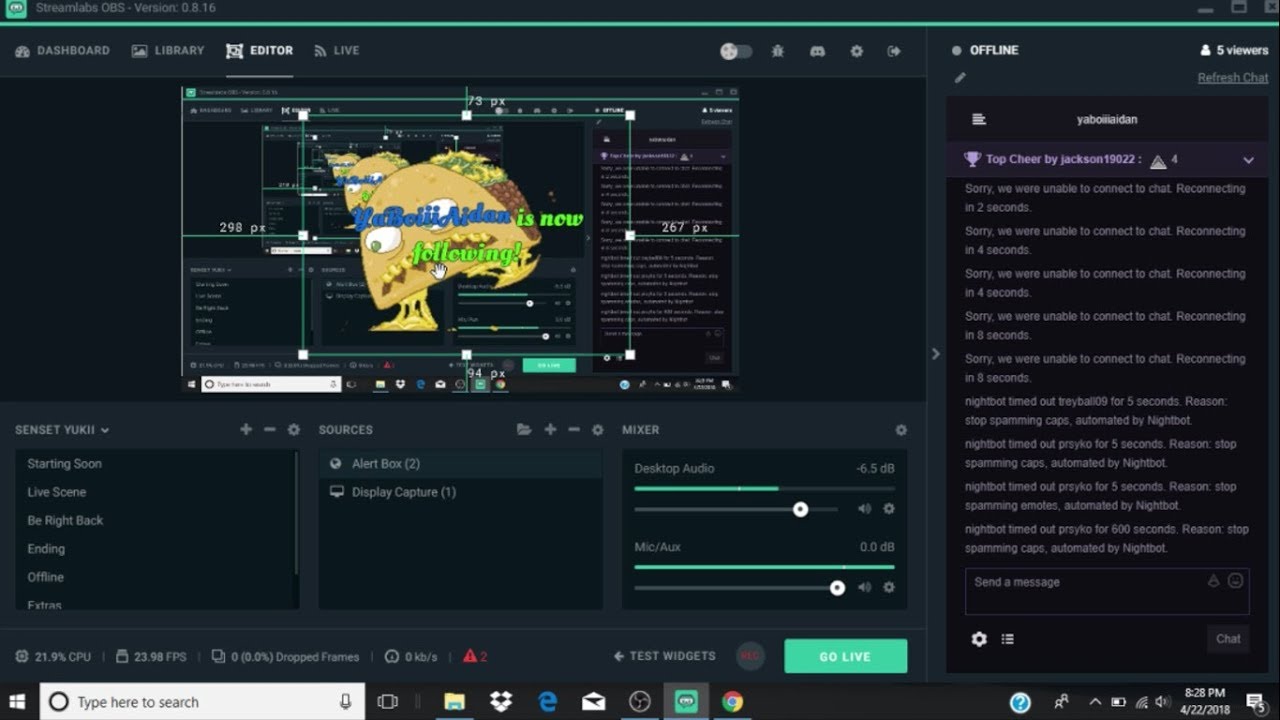Open the chat rooms menu icon
The width and height of the screenshot is (1280, 720).
coord(979,119)
